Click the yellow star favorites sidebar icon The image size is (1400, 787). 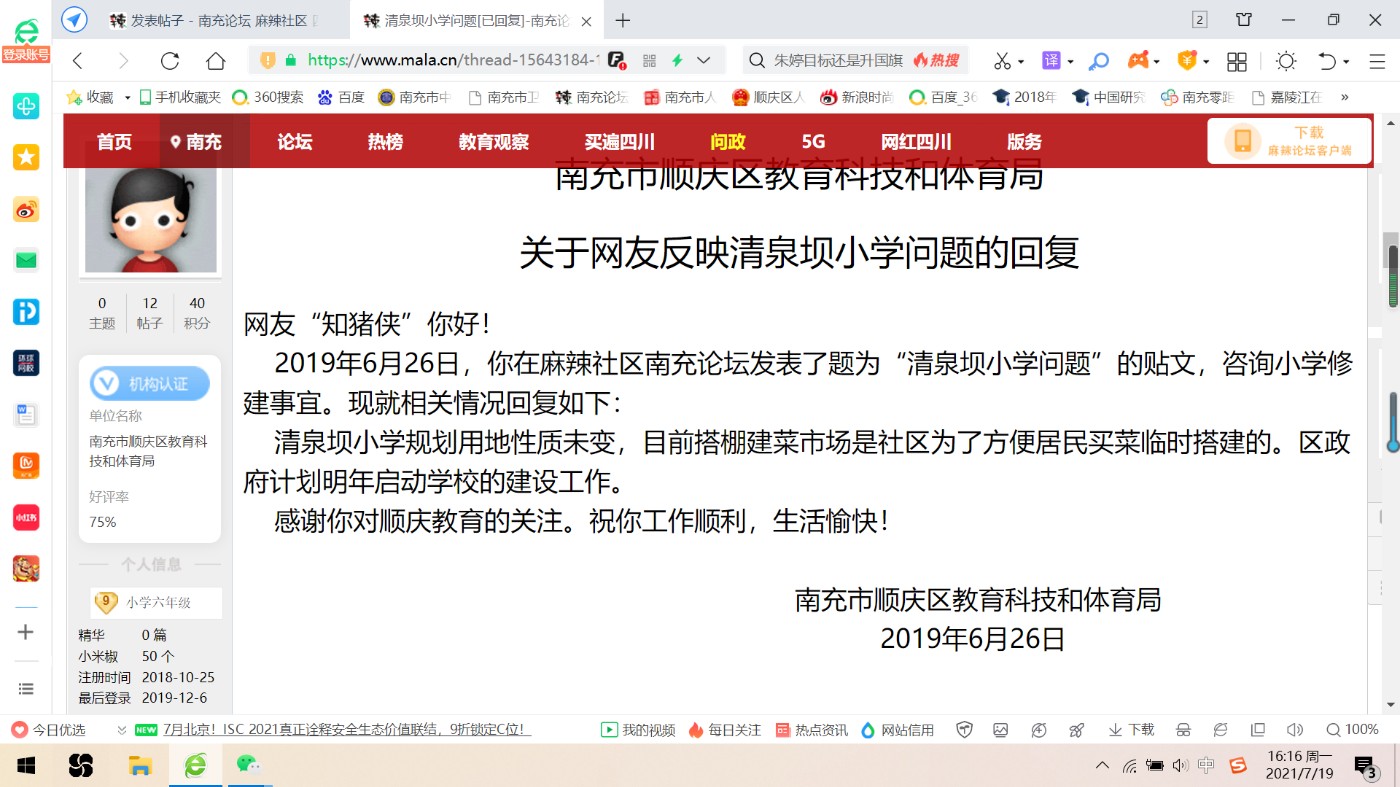pos(26,157)
